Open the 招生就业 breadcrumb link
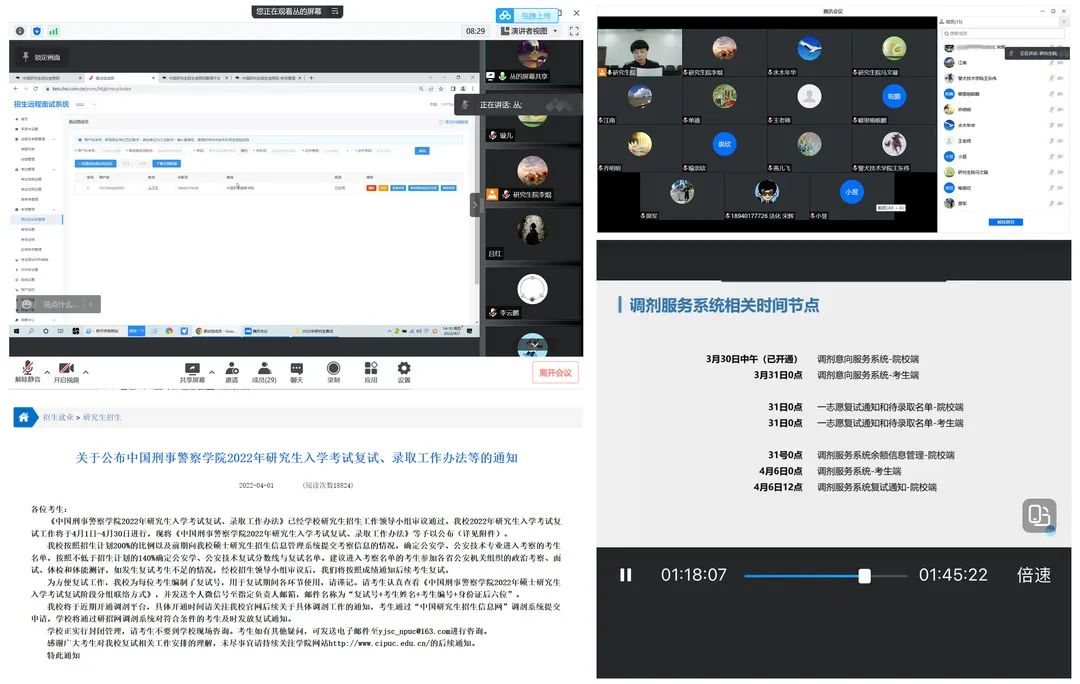This screenshot has width=1080, height=684. click(x=58, y=417)
